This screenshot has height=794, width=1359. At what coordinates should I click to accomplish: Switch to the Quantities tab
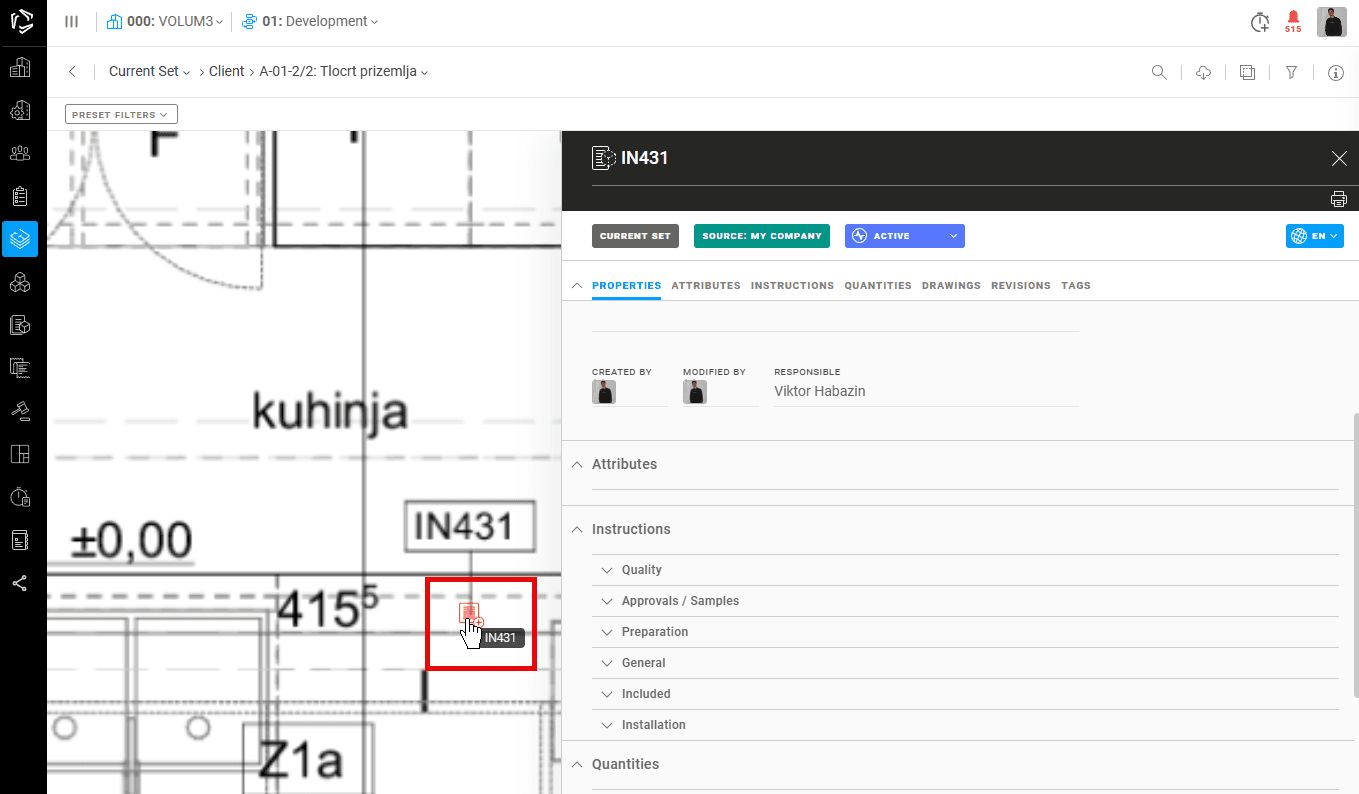(x=877, y=286)
